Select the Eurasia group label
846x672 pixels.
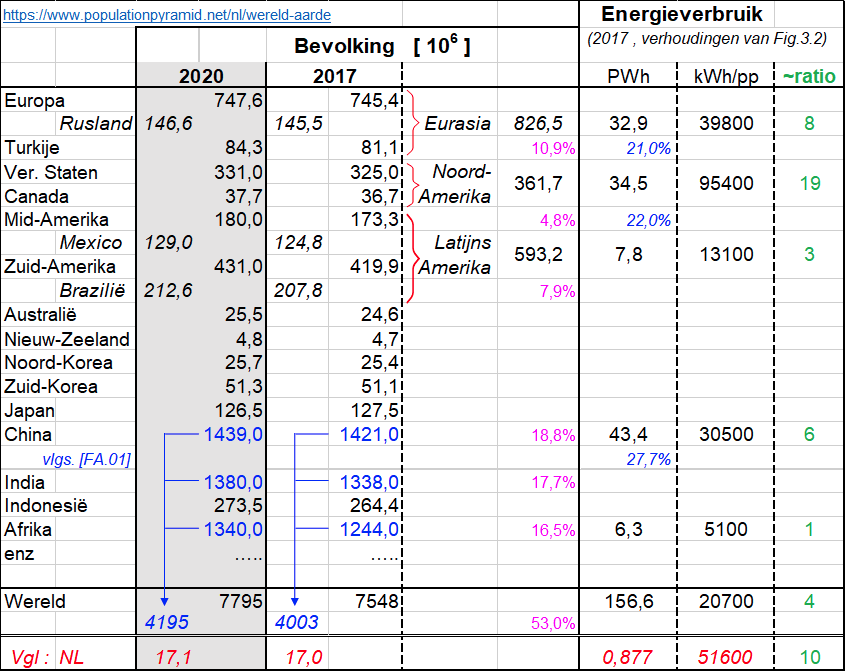[x=457, y=124]
